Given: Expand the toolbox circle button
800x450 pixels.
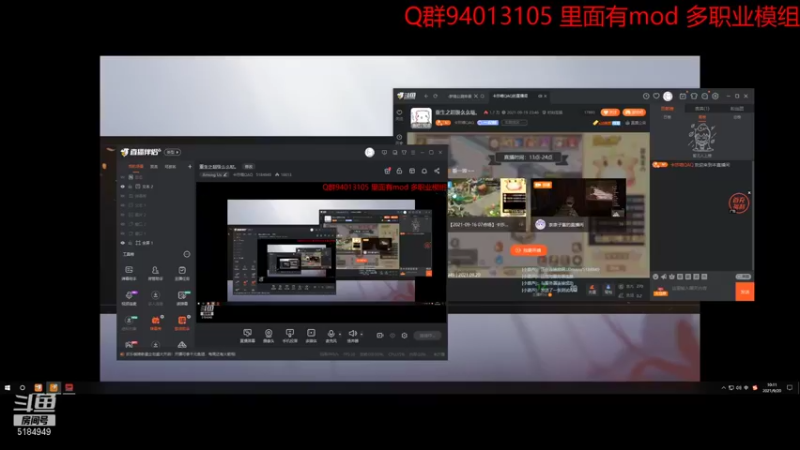Looking at the screenshot, I should tap(187, 254).
